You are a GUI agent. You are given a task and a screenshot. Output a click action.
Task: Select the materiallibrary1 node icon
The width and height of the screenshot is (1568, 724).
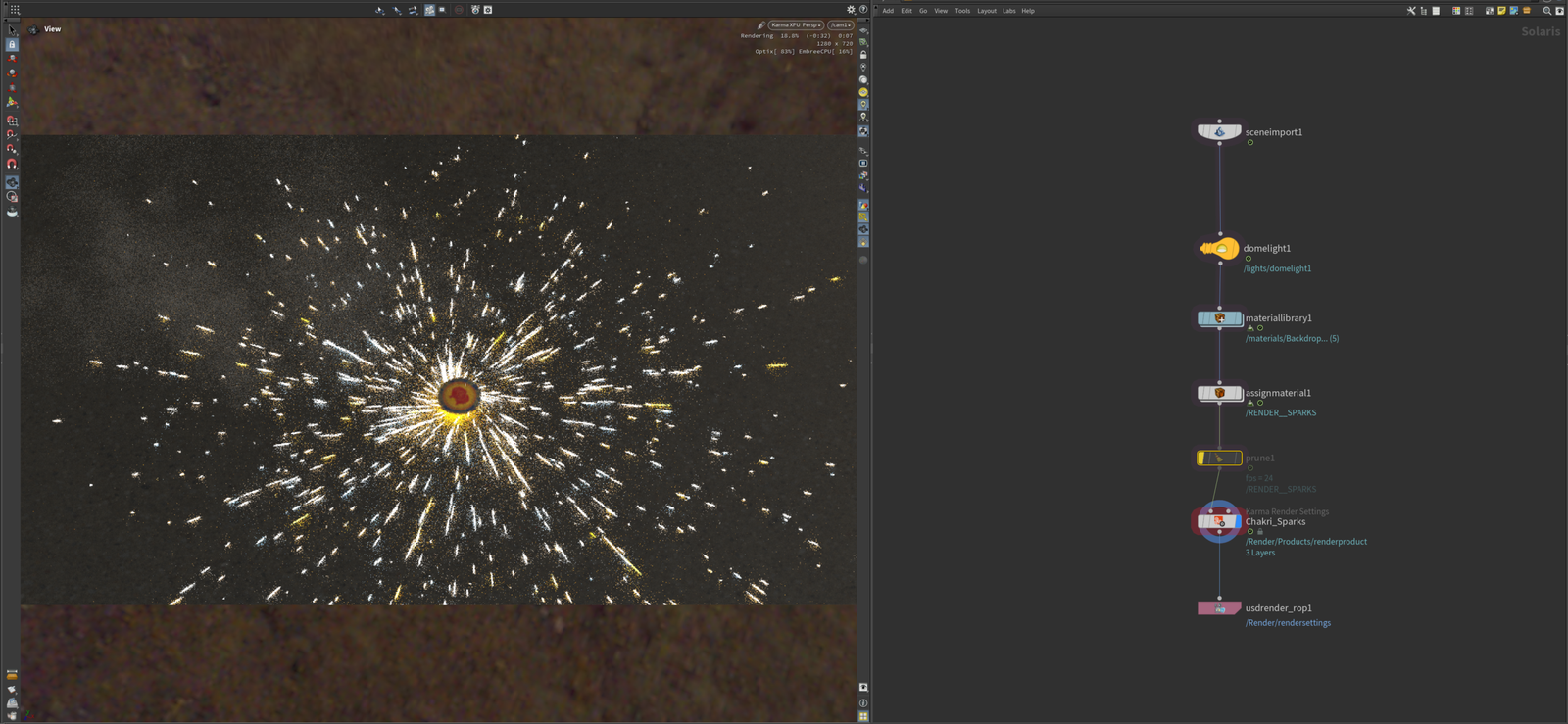coord(1219,318)
